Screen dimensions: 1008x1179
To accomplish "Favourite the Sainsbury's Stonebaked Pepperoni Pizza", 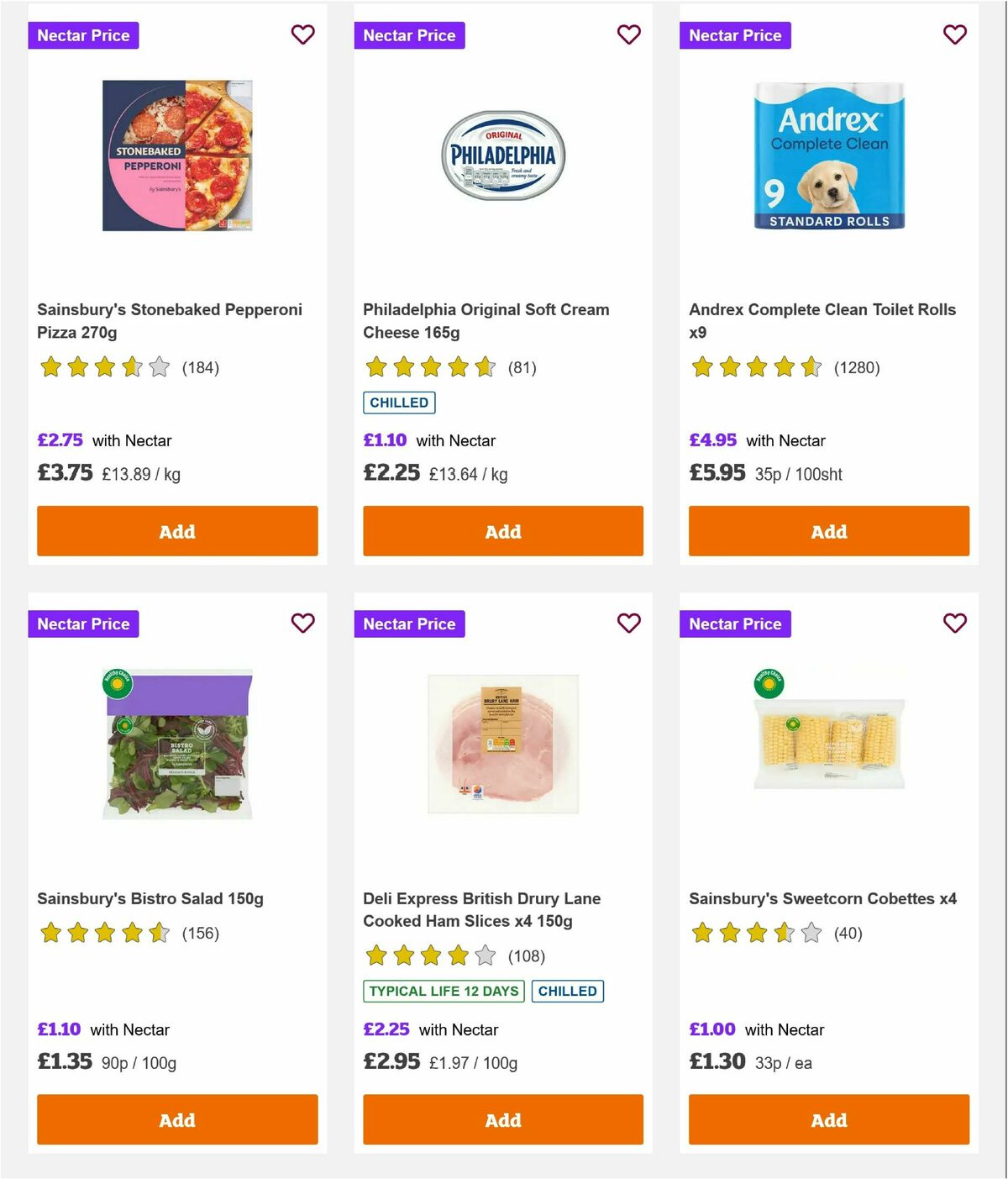I will (x=302, y=34).
